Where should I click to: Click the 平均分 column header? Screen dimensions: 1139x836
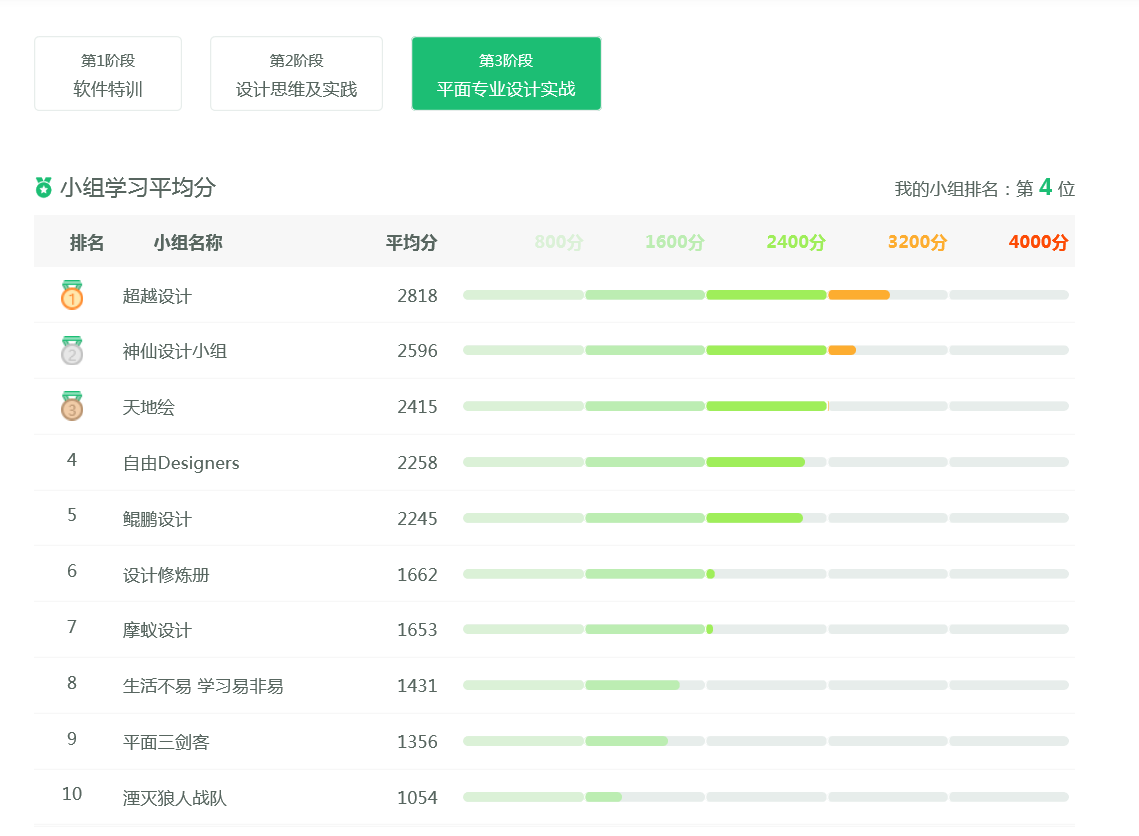tap(411, 242)
